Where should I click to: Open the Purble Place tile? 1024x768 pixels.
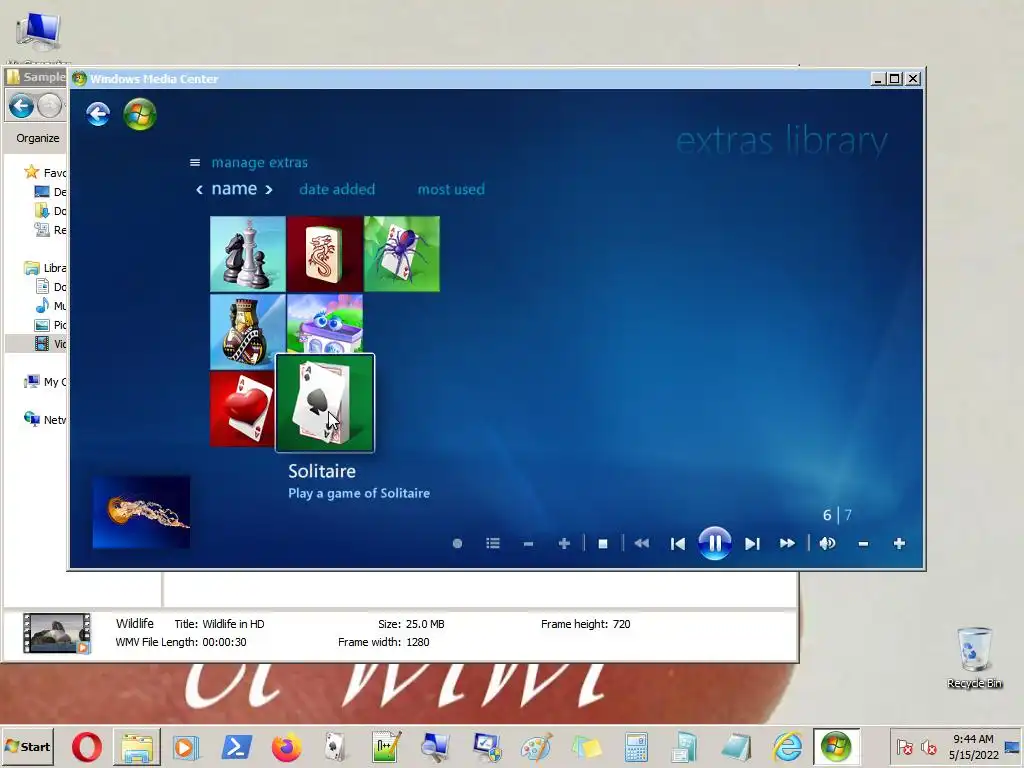click(325, 323)
